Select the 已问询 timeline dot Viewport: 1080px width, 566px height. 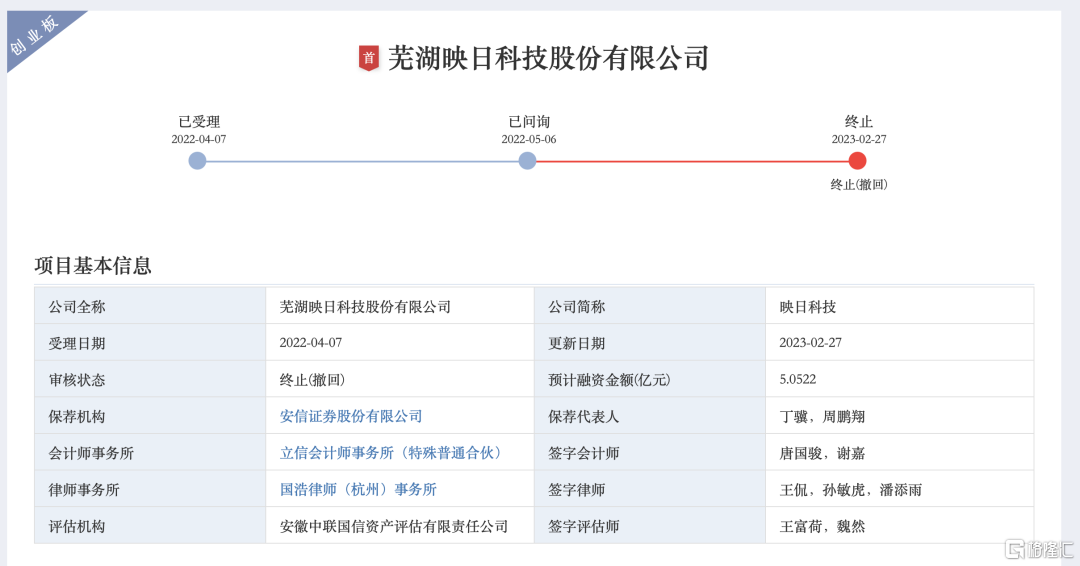pyautogui.click(x=527, y=161)
